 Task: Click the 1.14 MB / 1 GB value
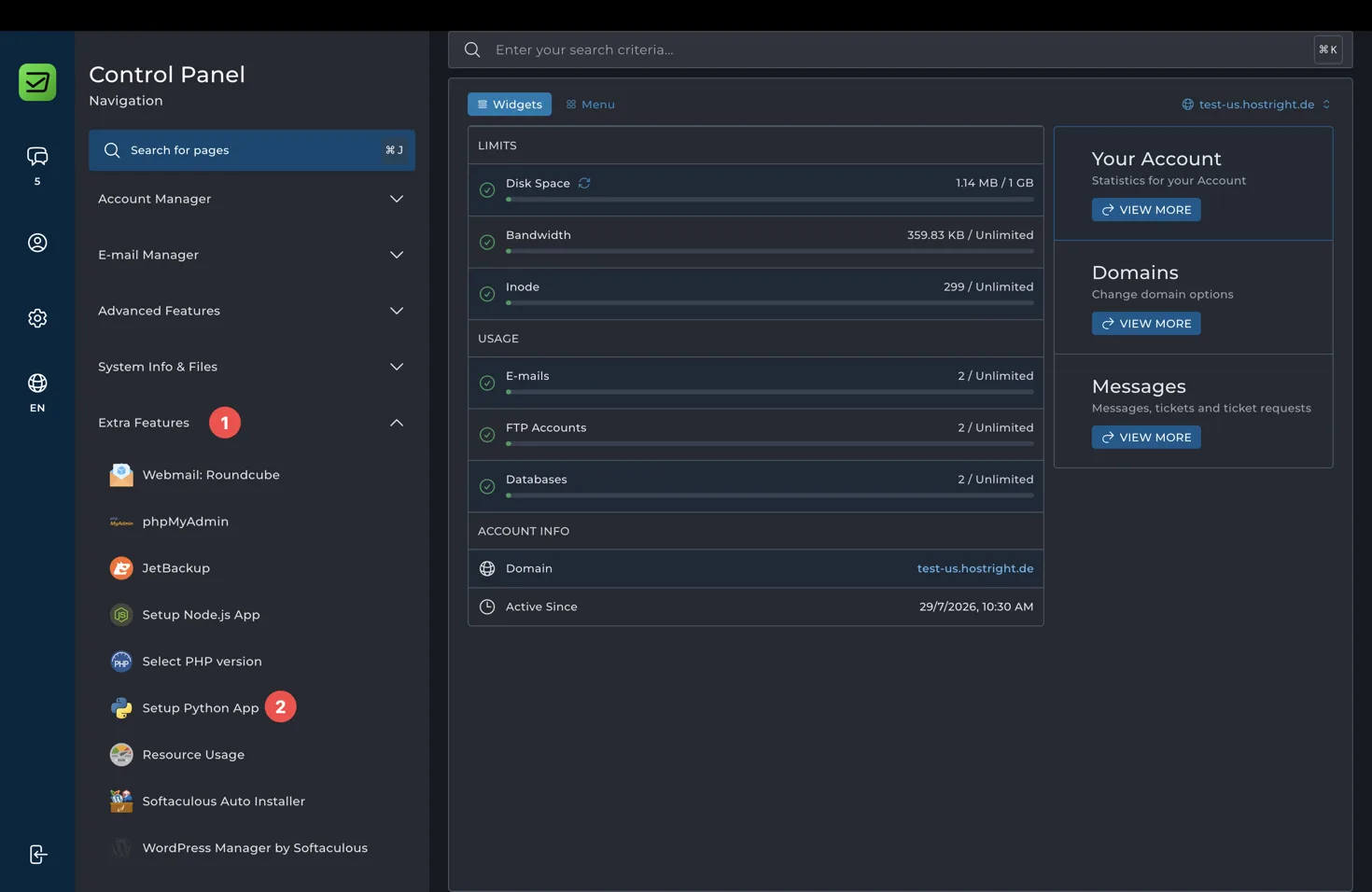pyautogui.click(x=994, y=183)
